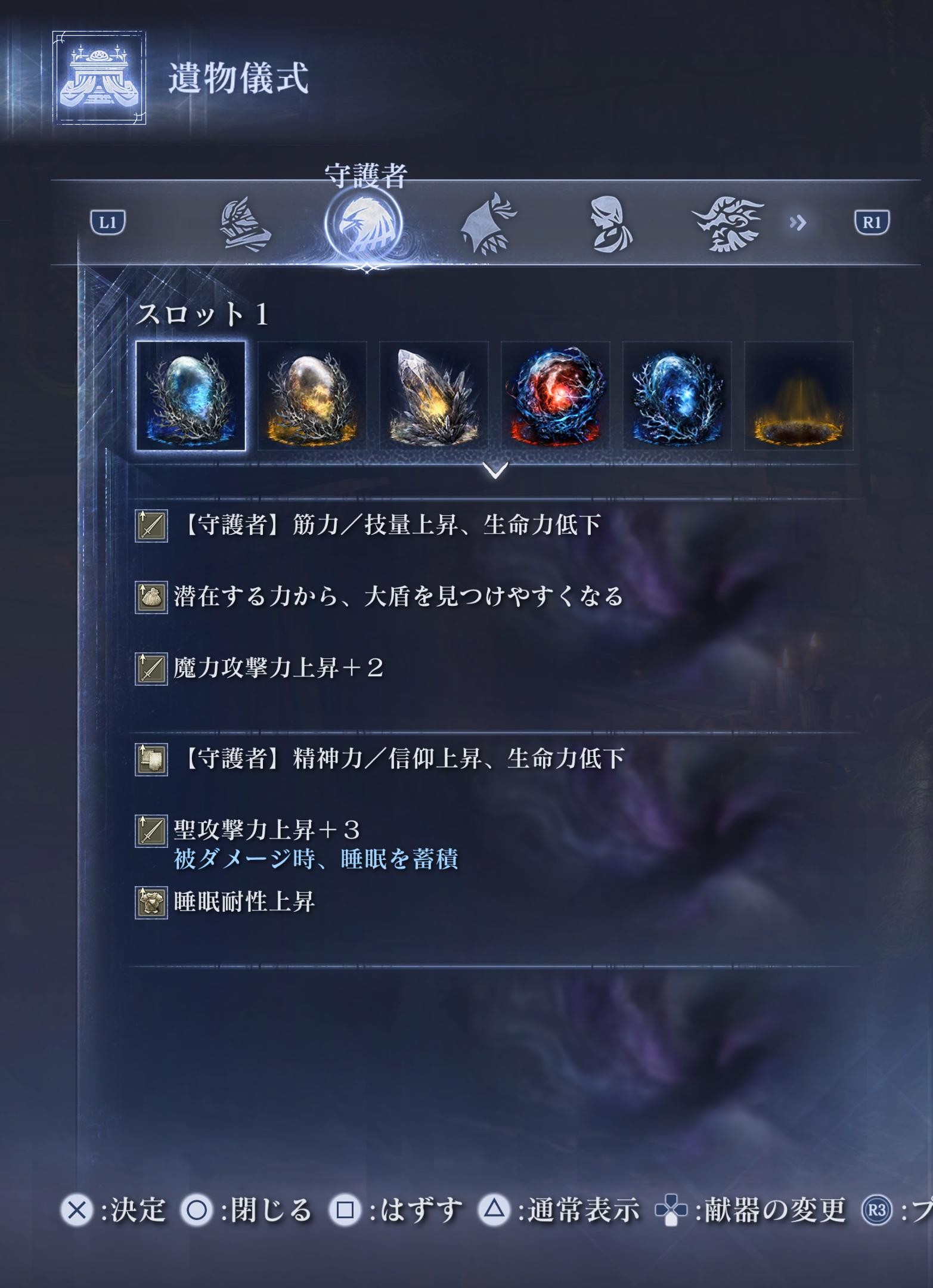Click the L1 previous character button

107,223
